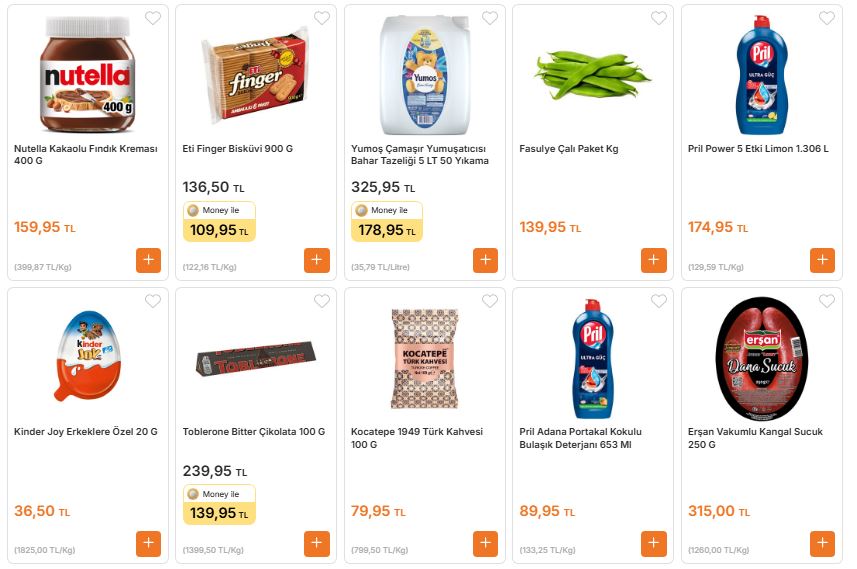Click the Eti Finger biscuit product image
857x569 pixels.
coord(256,75)
